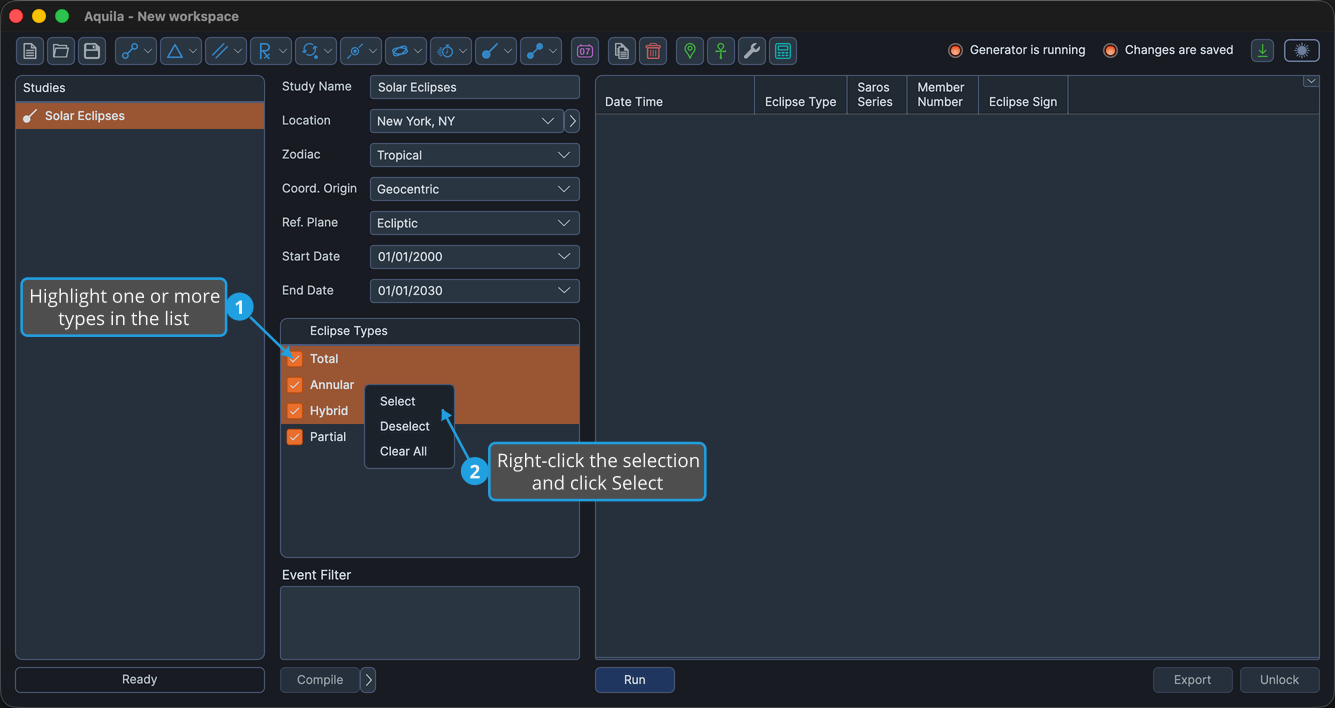Click the Eclipse Types list header
The width and height of the screenshot is (1335, 708).
430,331
